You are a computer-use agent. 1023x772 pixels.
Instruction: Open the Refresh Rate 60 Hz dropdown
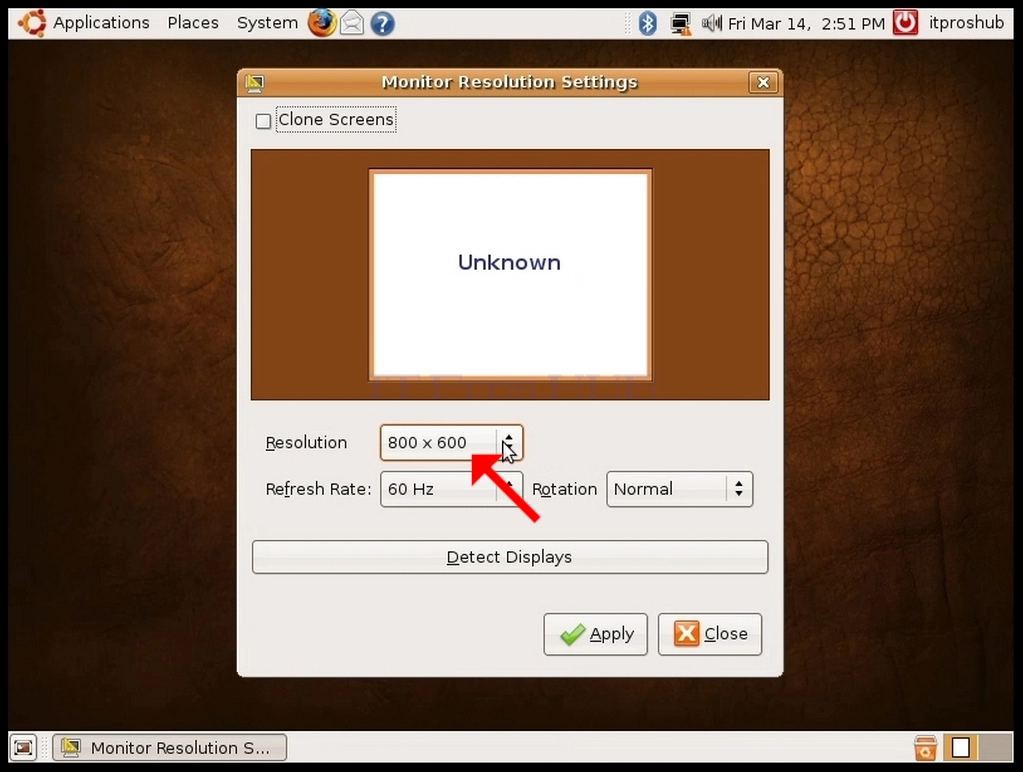pos(451,489)
